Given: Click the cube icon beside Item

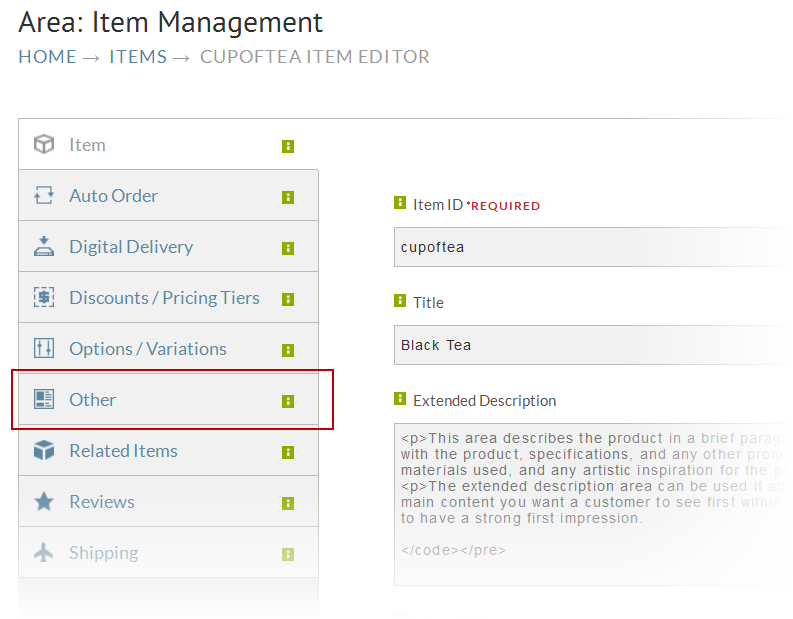Looking at the screenshot, I should (44, 144).
